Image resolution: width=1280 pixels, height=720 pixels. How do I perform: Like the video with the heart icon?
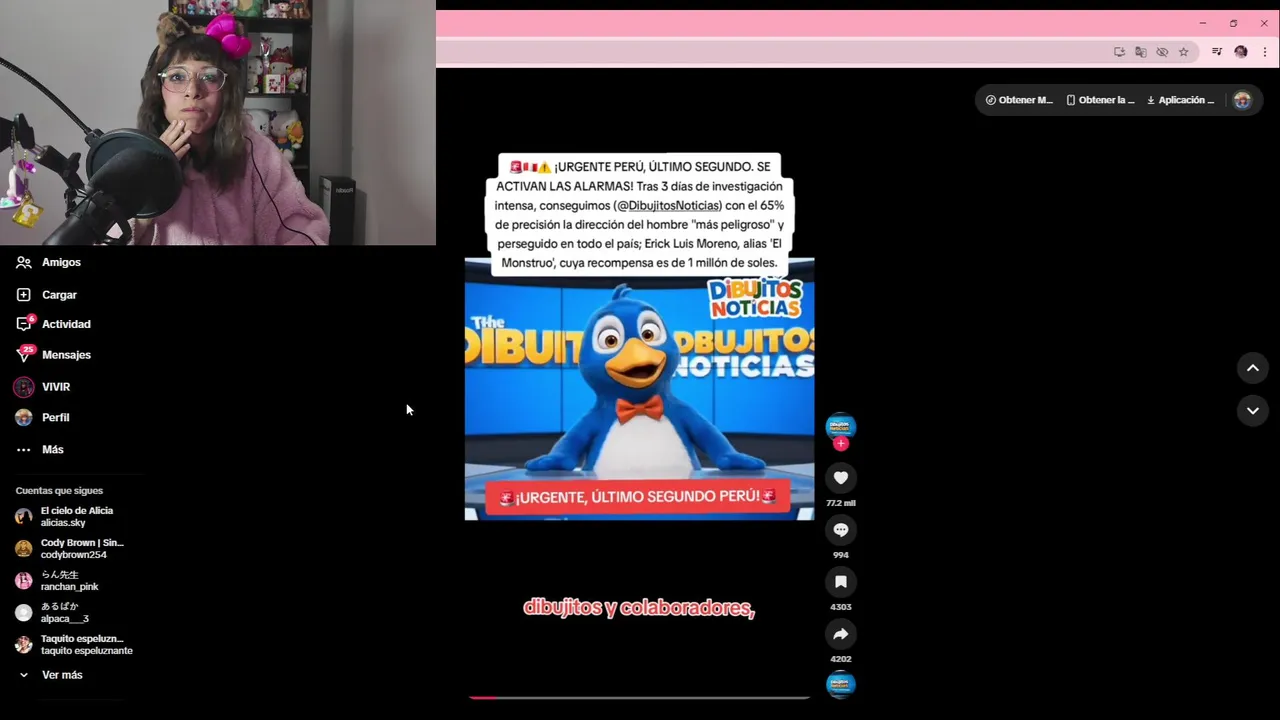(x=841, y=478)
